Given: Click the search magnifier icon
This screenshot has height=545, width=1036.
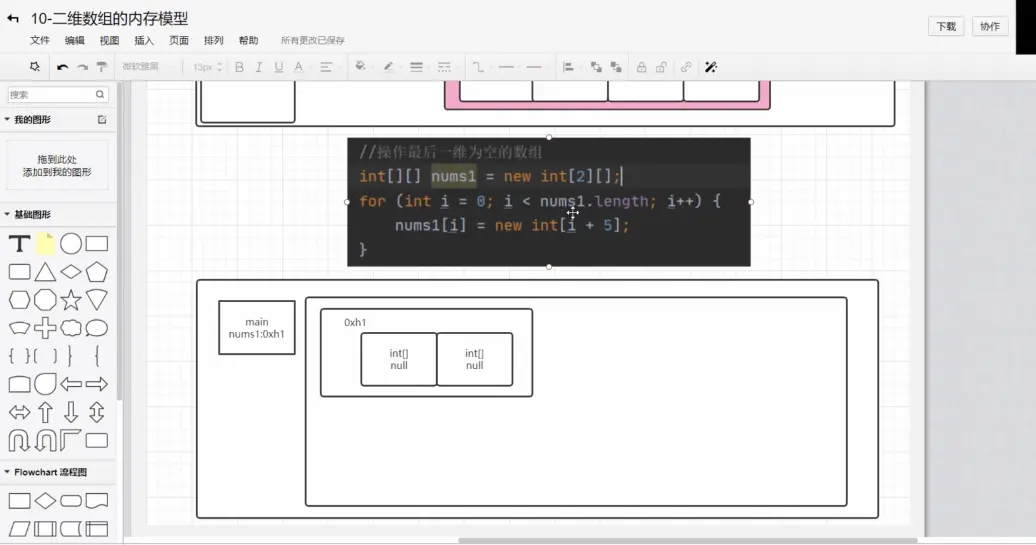Looking at the screenshot, I should [x=100, y=94].
